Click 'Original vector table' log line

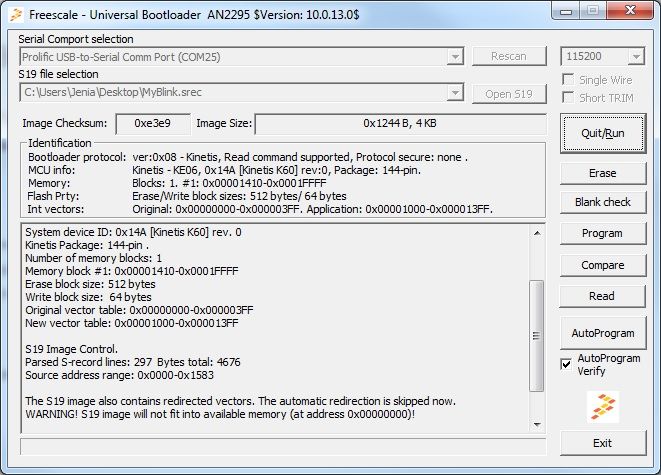click(139, 311)
